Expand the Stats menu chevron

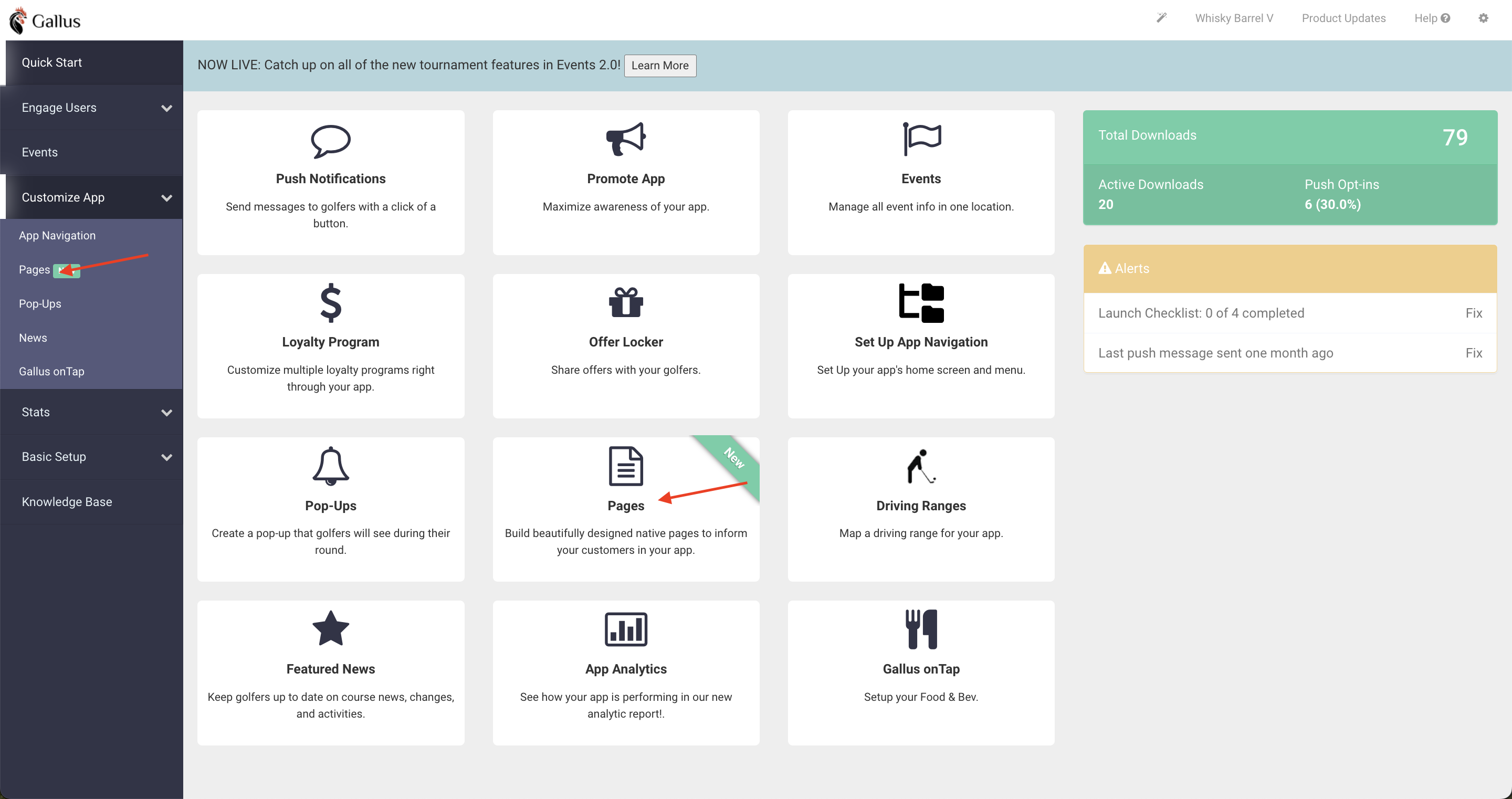pos(167,413)
